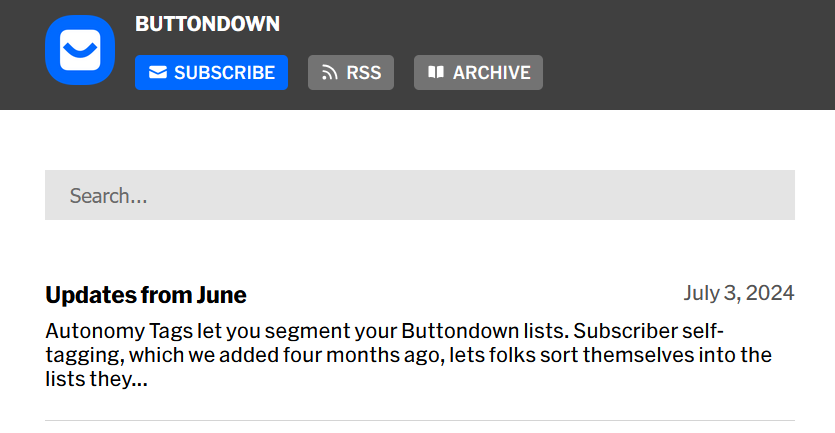Select the ARCHIVE label text
835x433 pixels.
tap(491, 73)
